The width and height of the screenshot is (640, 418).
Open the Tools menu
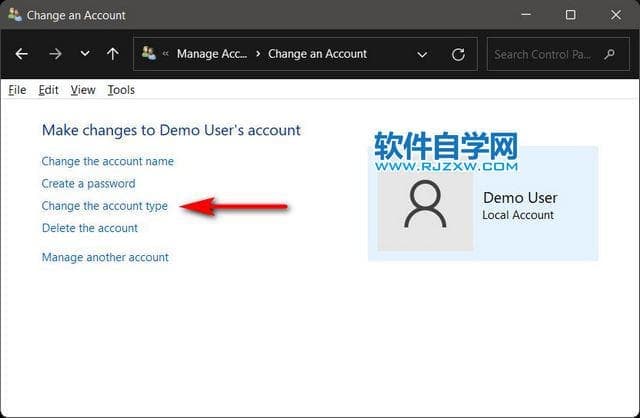pos(121,90)
